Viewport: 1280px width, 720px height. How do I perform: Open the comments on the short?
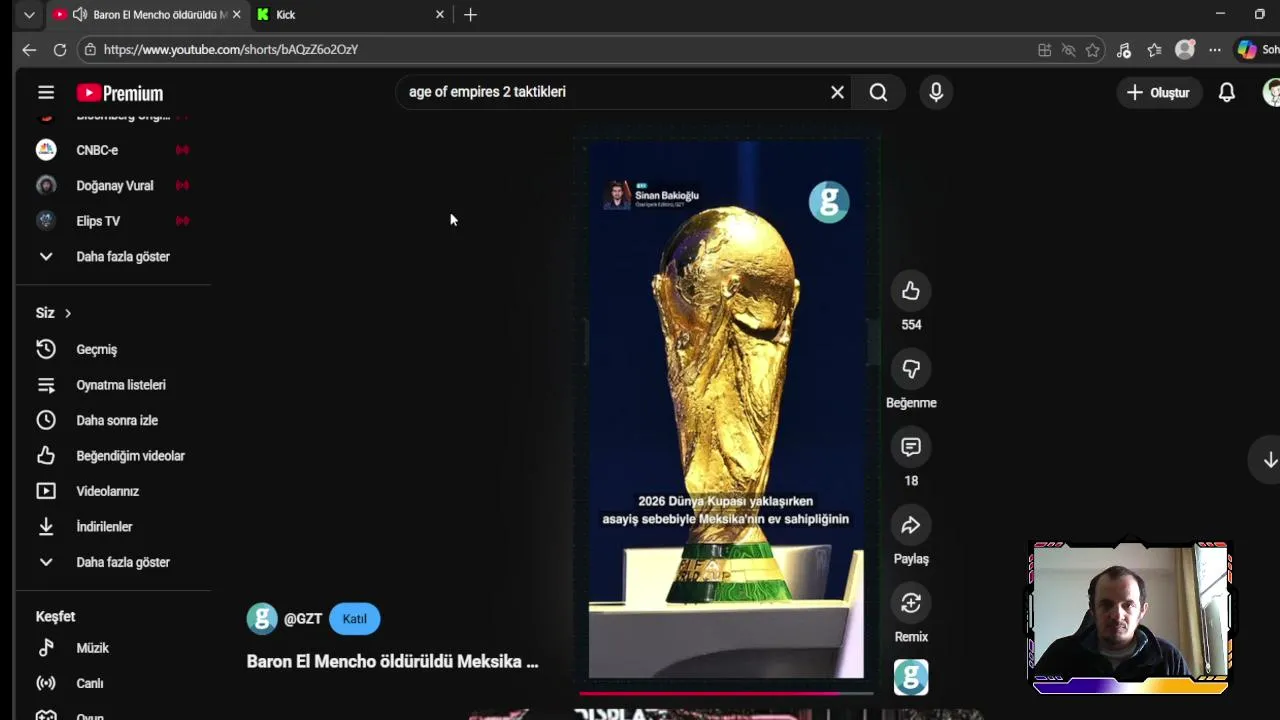click(911, 447)
